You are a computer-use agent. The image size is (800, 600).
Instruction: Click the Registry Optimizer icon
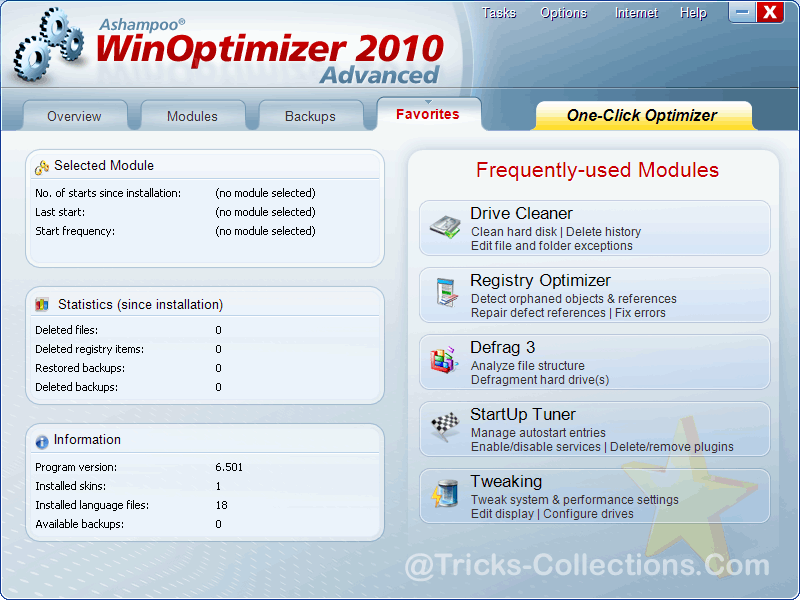coord(445,293)
